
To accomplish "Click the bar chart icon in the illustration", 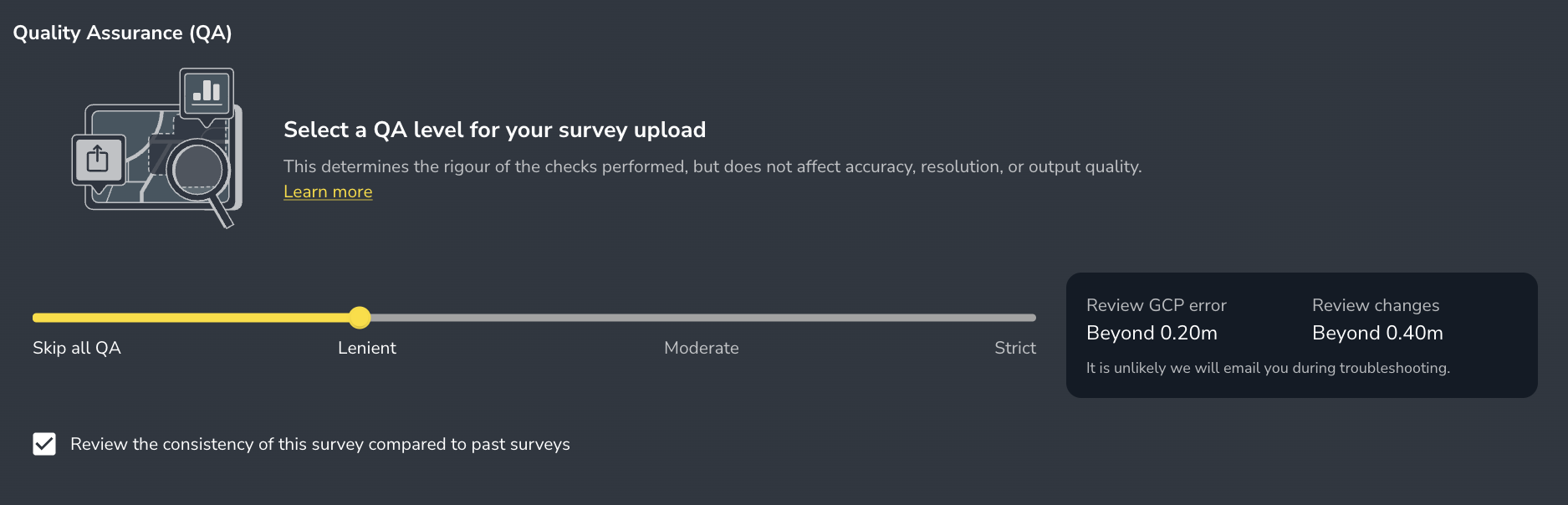I will coord(207,90).
